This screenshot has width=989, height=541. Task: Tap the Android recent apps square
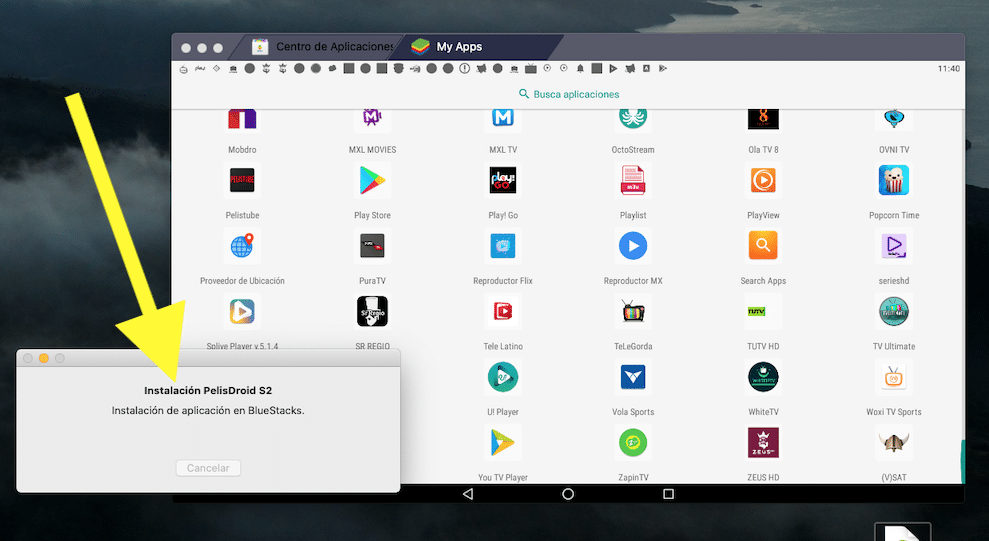tap(669, 494)
